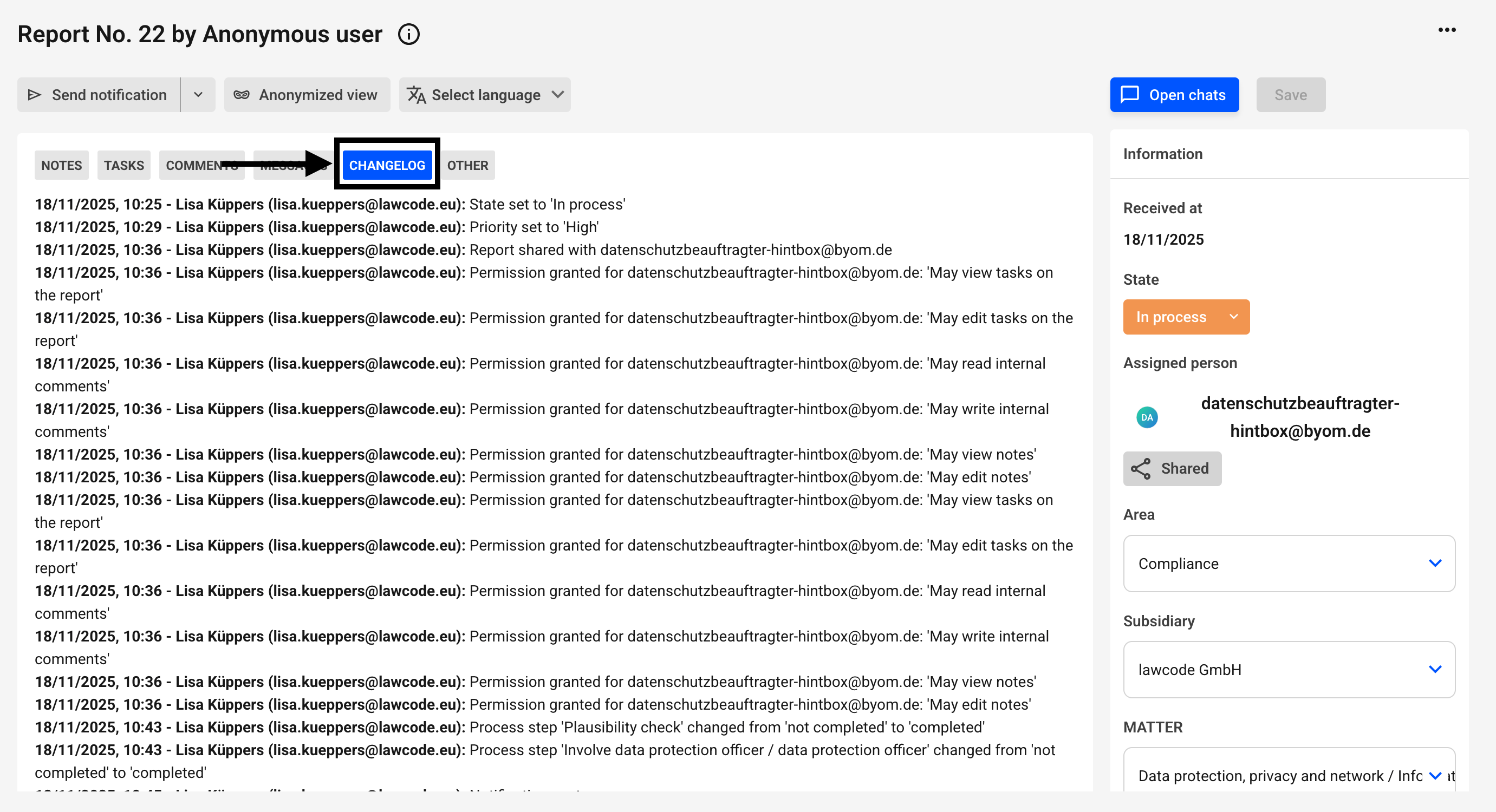Screen dimensions: 1496x812
Task: Click the mask icon for anonymized view
Action: 242,95
